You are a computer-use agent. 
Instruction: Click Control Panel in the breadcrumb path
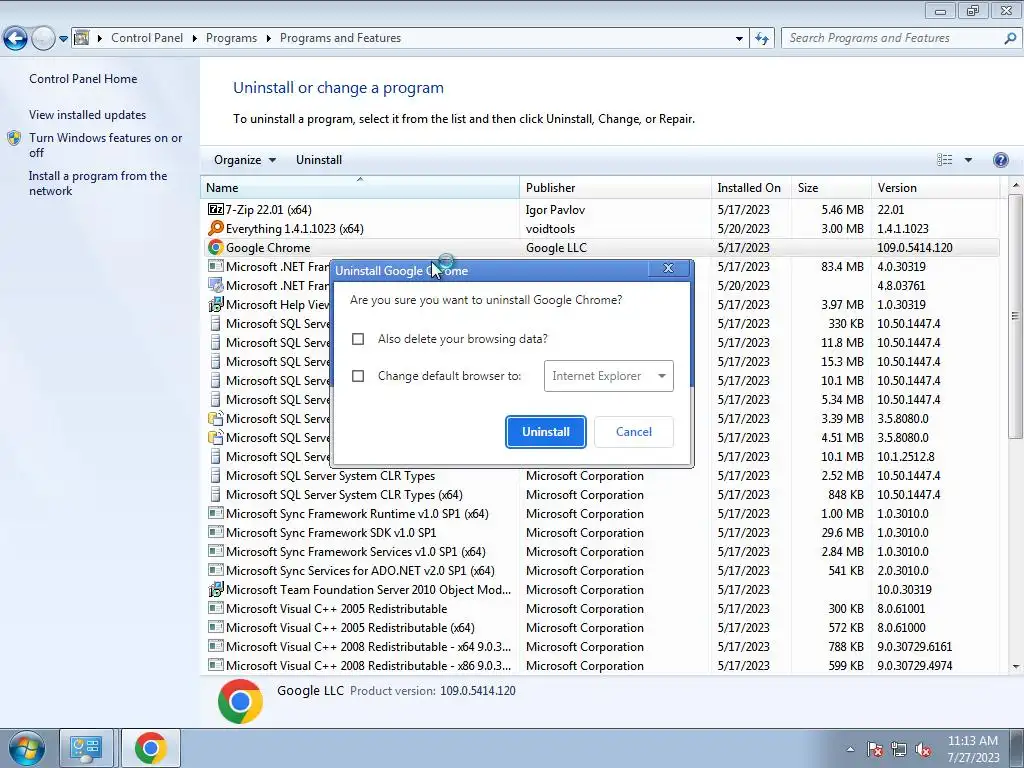[x=147, y=39]
